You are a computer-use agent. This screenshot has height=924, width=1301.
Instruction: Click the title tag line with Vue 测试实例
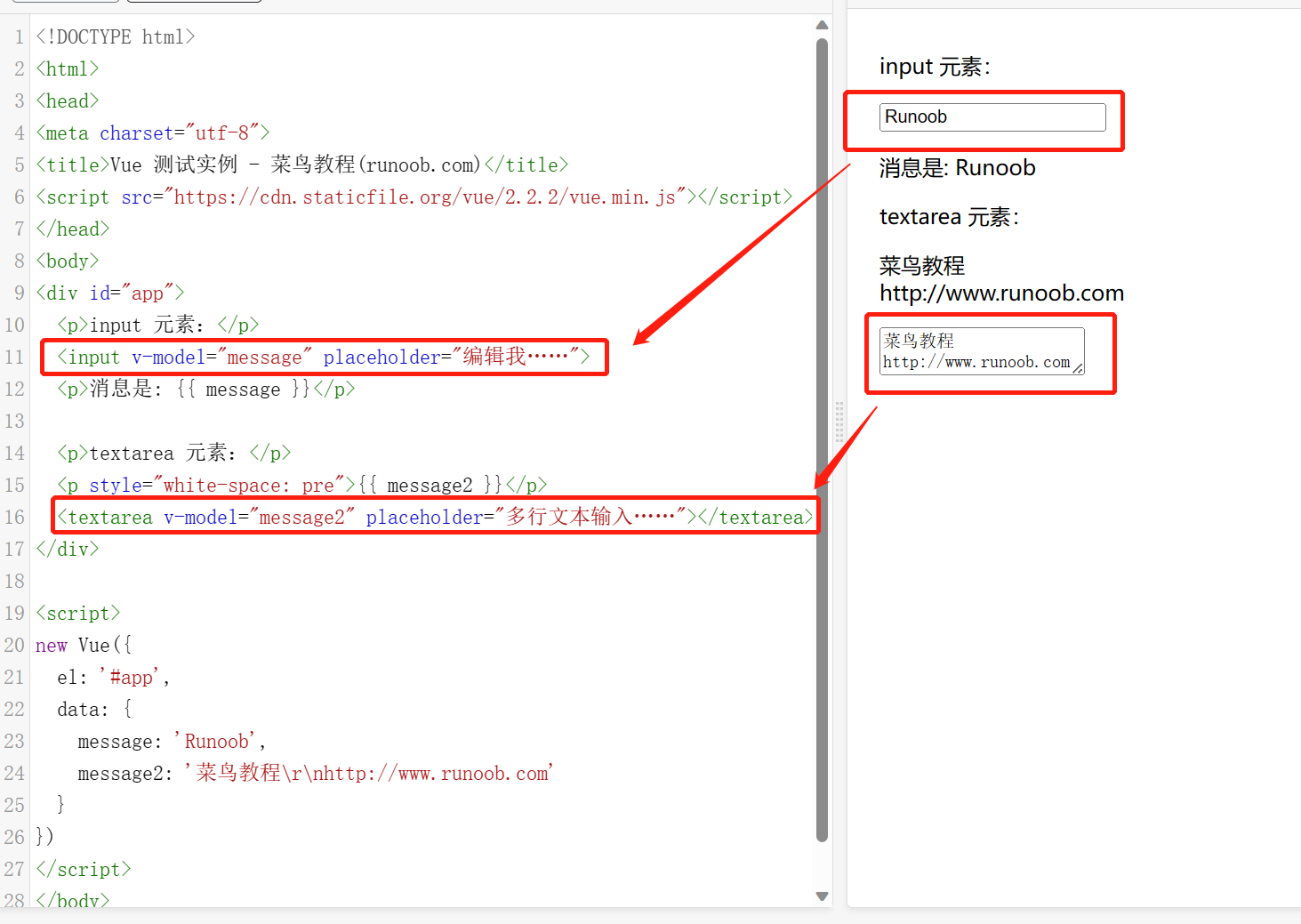[302, 165]
